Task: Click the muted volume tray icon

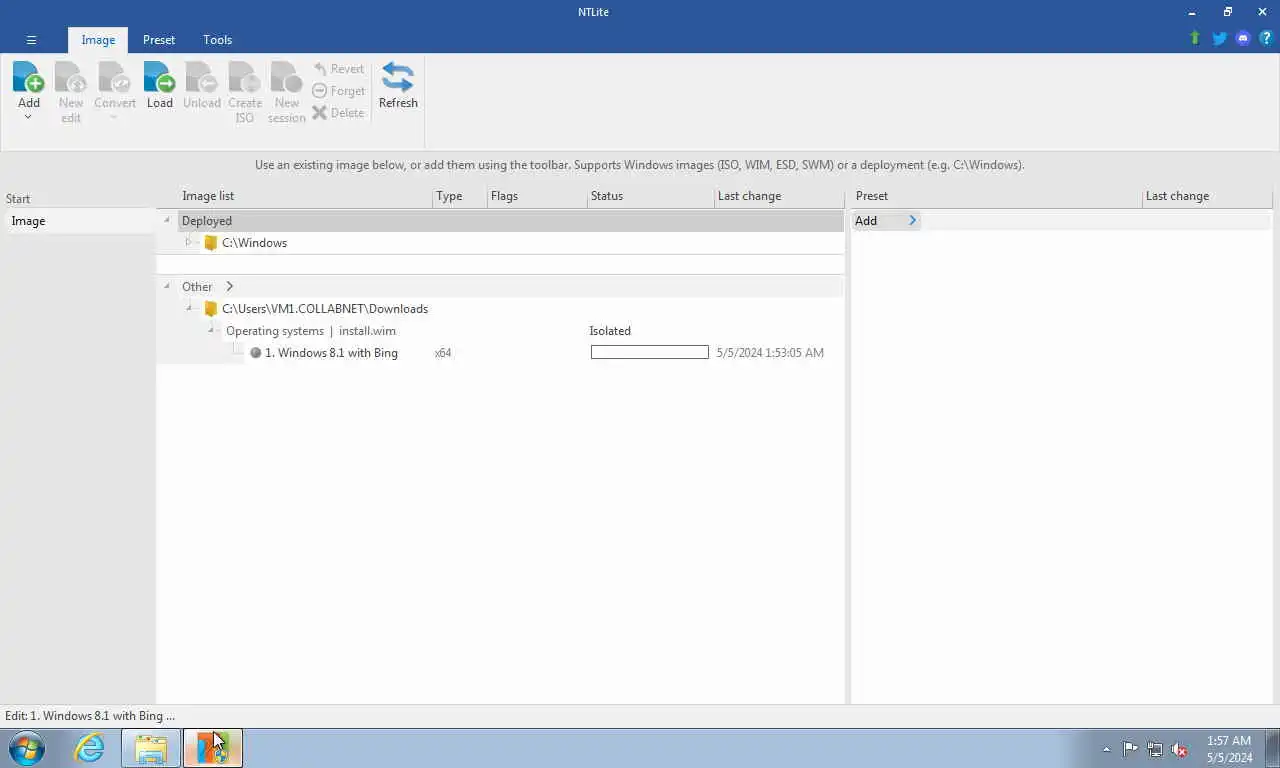Action: (x=1179, y=749)
